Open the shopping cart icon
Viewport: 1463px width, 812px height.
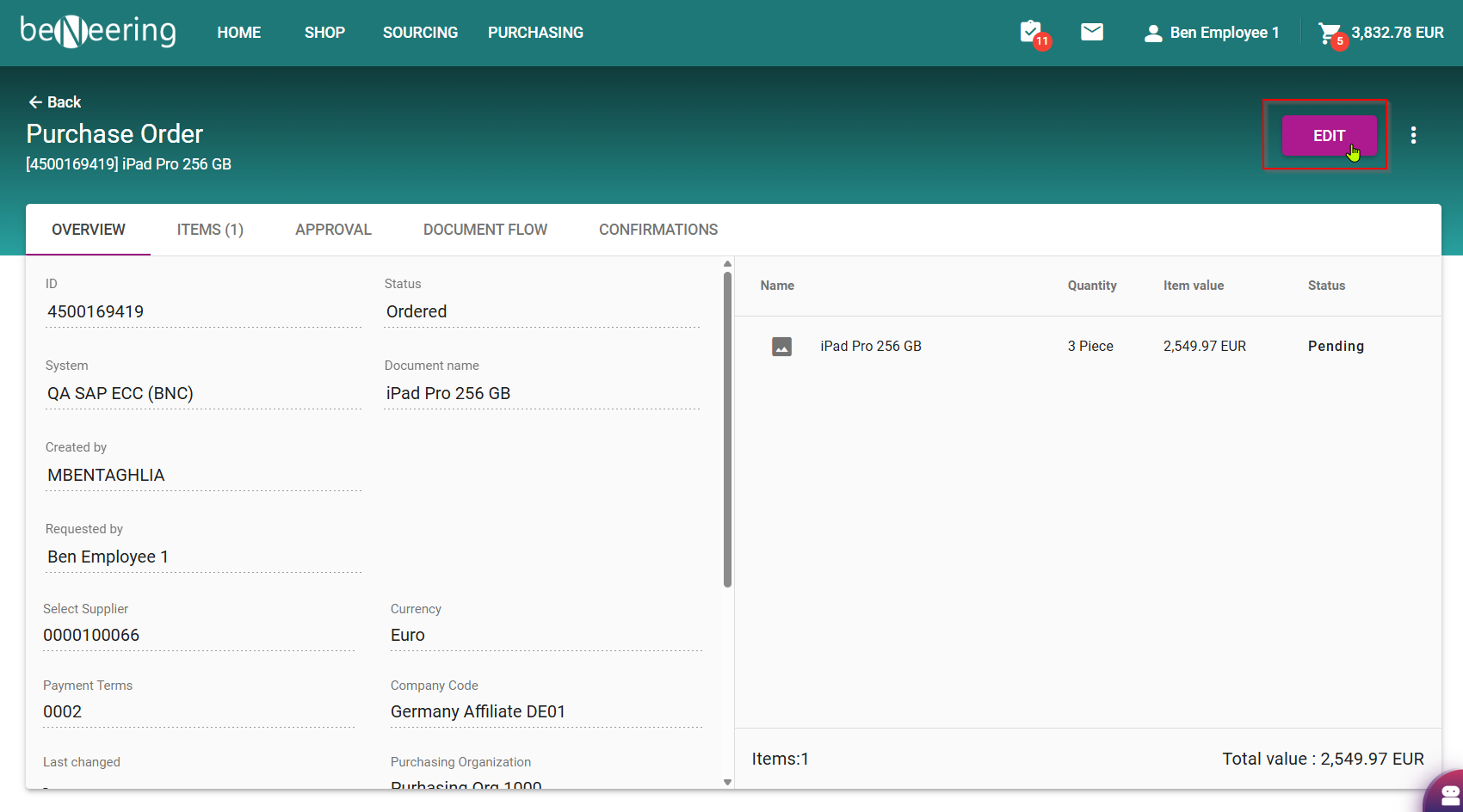coord(1330,34)
